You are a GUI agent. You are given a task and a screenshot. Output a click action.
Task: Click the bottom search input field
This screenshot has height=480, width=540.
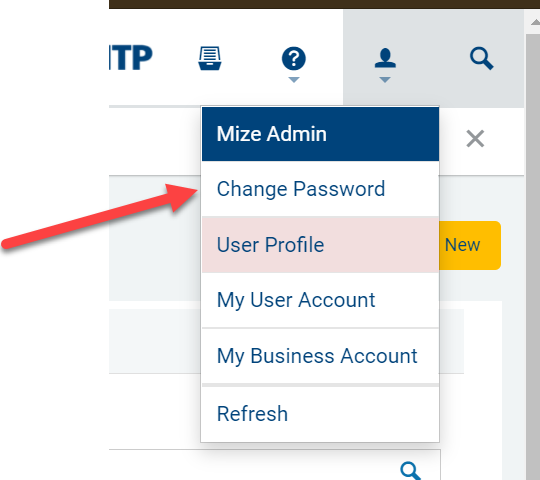[x=274, y=465]
